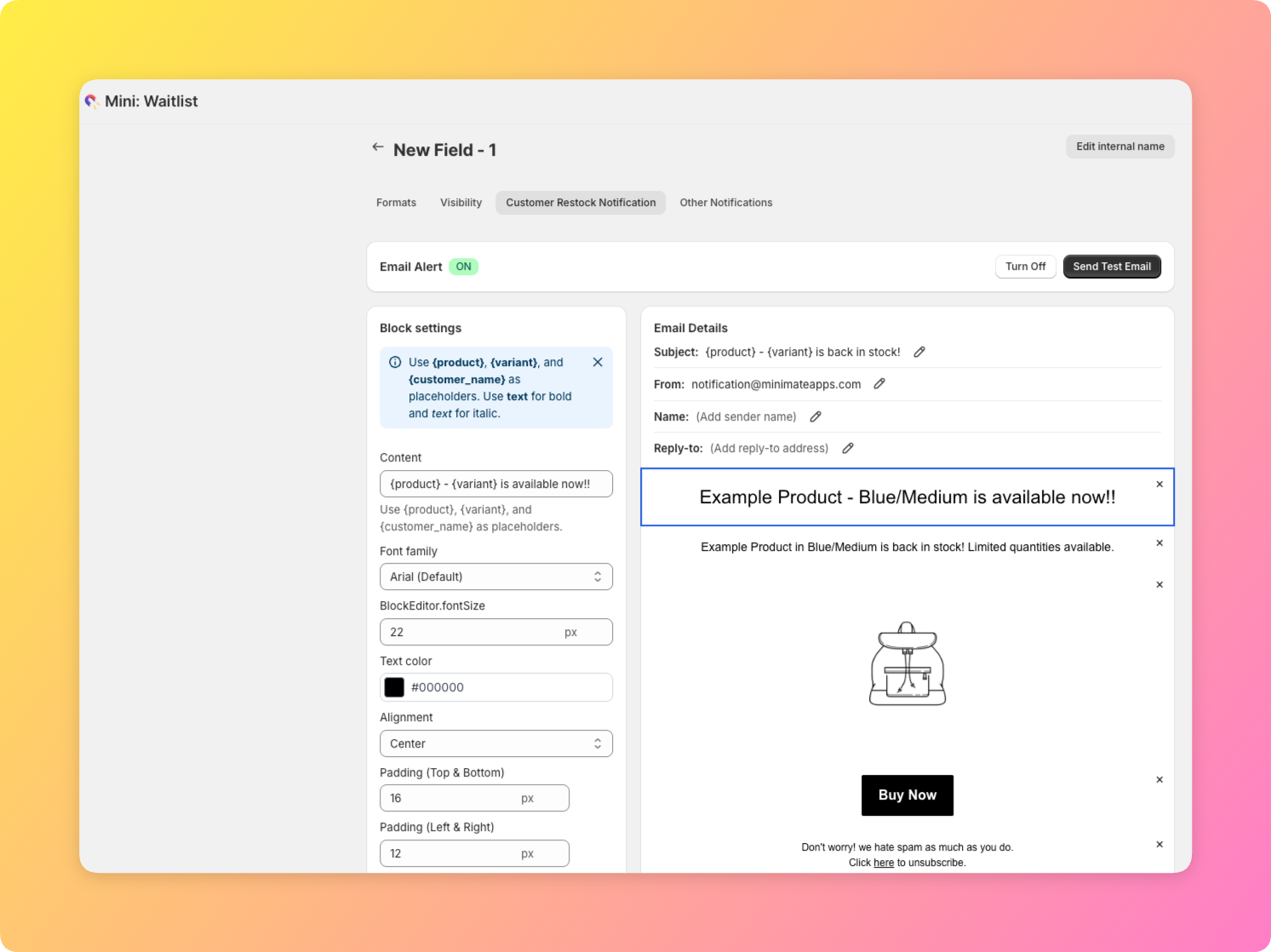Click the Padding Left & Right field
This screenshot has height=952, width=1271.
pyautogui.click(x=474, y=853)
